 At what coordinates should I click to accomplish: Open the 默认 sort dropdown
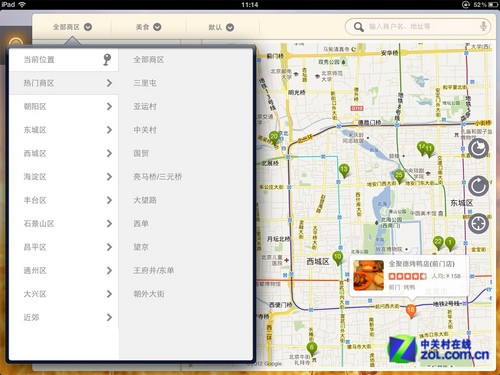tap(221, 27)
